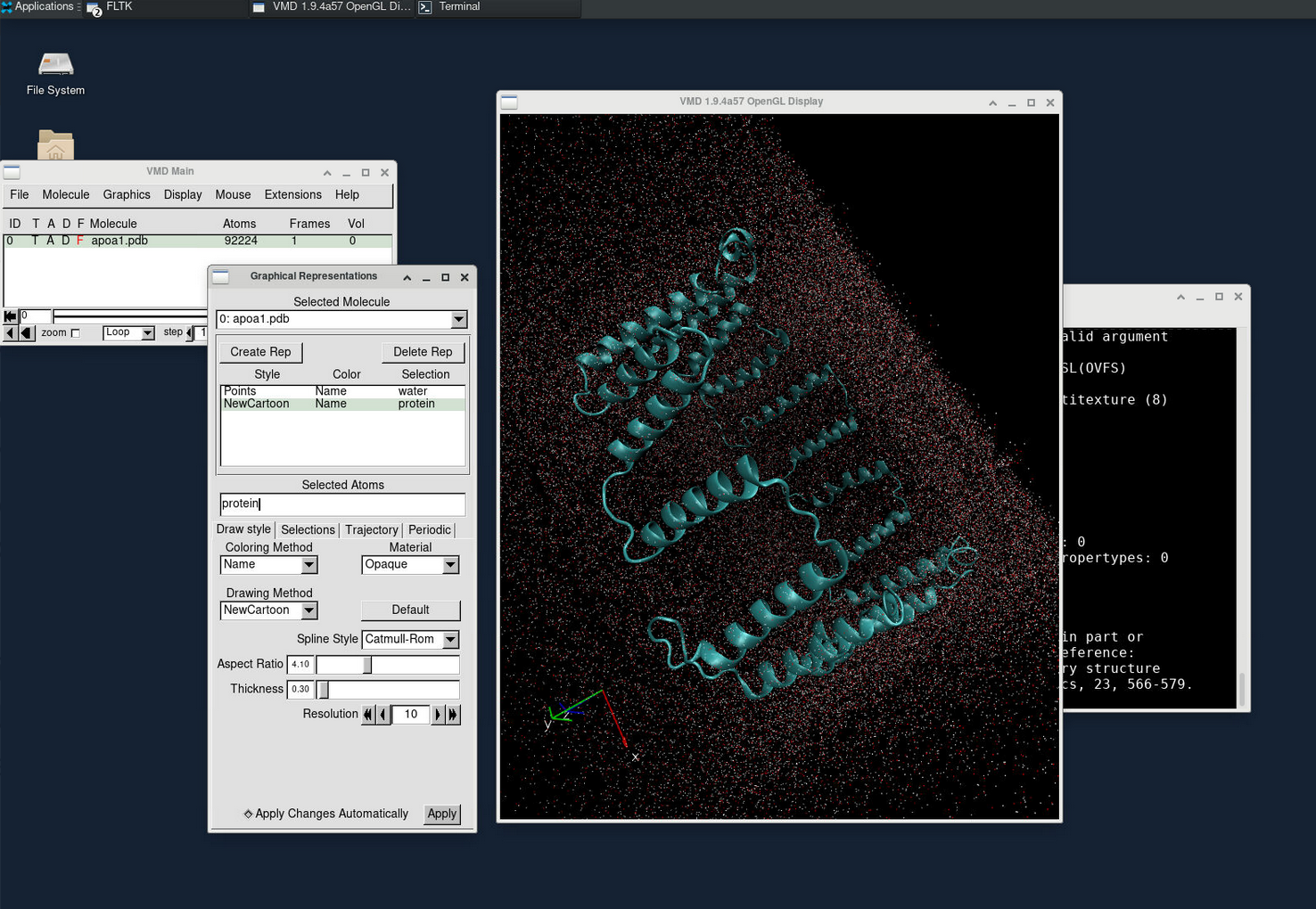The width and height of the screenshot is (1316, 909).
Task: Open the Material dropdown showing Opaque
Action: click(x=410, y=564)
